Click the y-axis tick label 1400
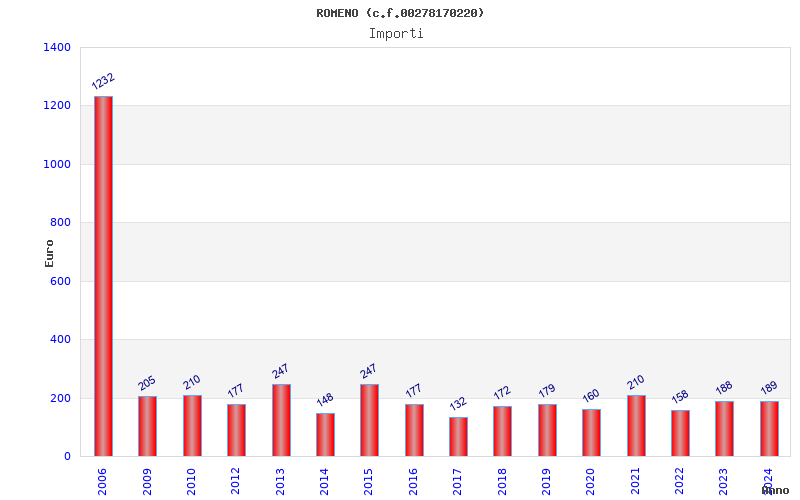The height and width of the screenshot is (500, 800). (57, 47)
